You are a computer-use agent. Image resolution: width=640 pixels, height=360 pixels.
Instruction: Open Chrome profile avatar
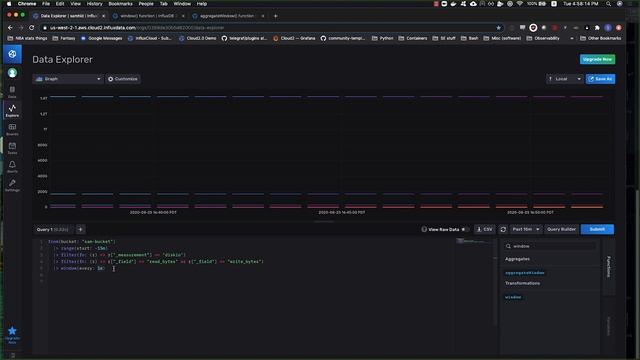pyautogui.click(x=608, y=27)
